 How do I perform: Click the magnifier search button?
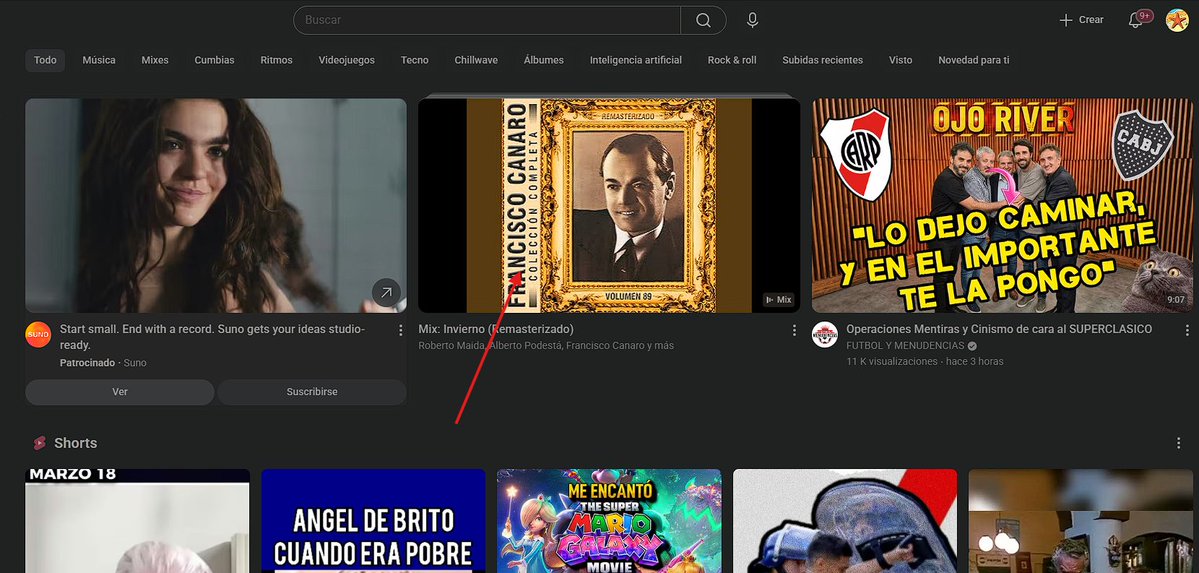703,20
